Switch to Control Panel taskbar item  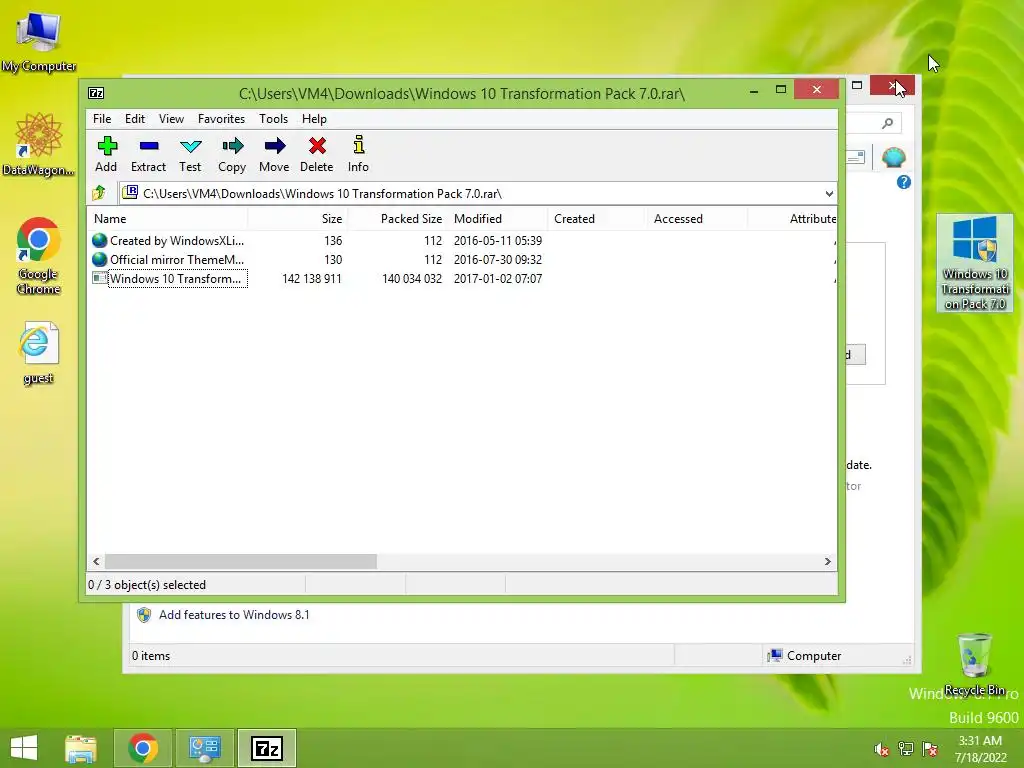tap(205, 748)
